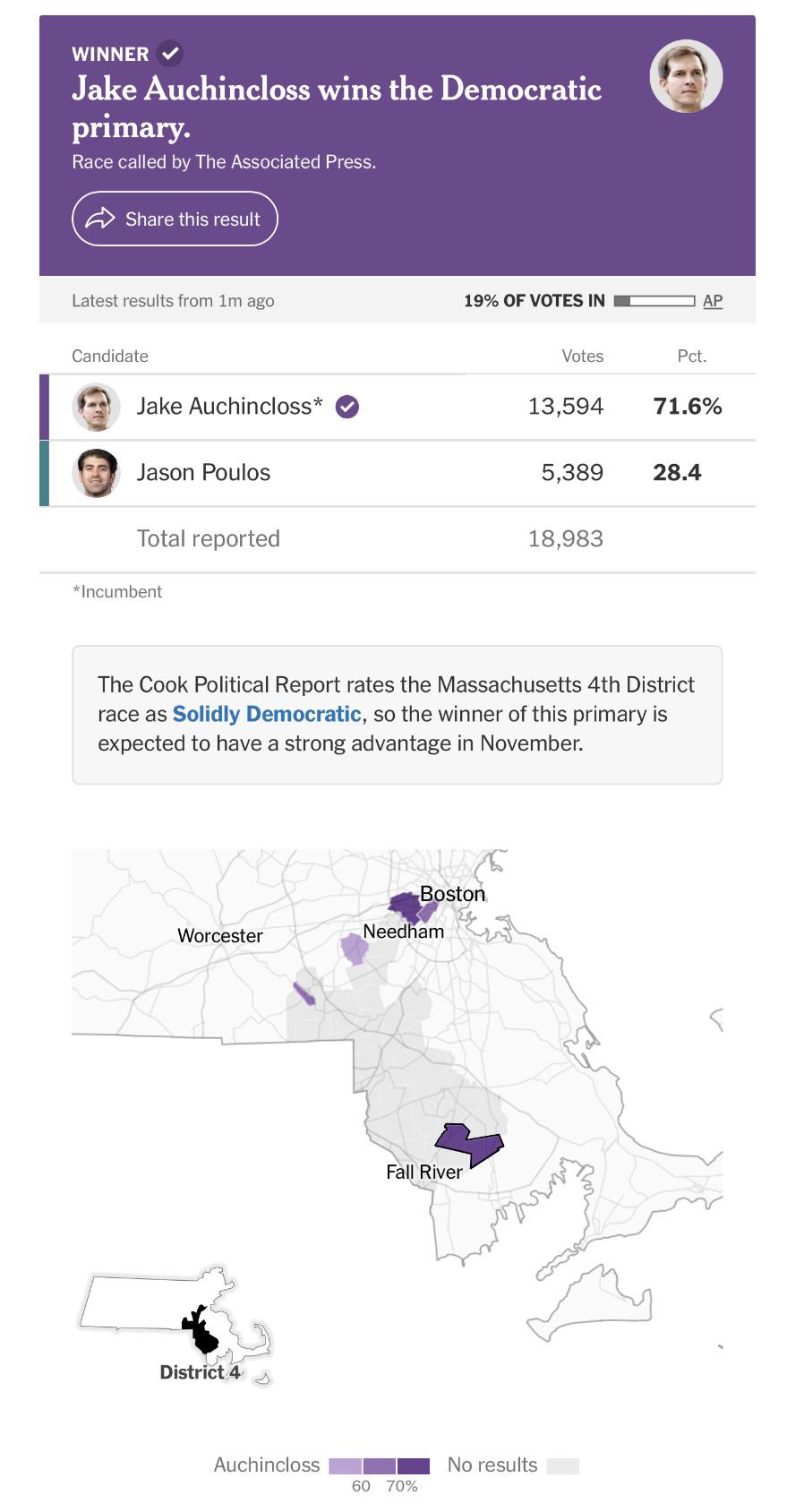Click Jason Poulos row avatar
Image resolution: width=804 pixels, height=1512 pixels.
coord(96,473)
